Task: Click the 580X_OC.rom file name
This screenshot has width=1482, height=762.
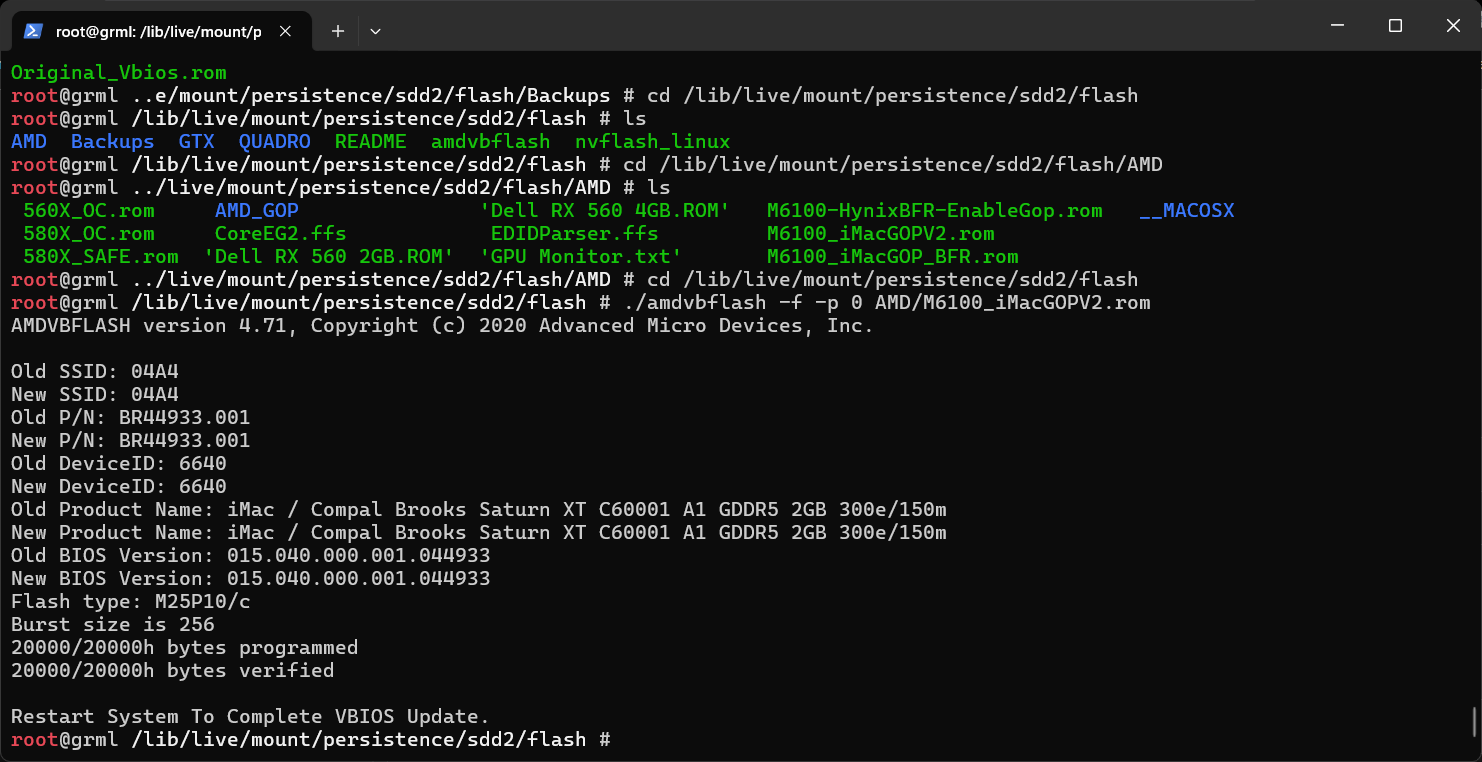Action: [89, 234]
